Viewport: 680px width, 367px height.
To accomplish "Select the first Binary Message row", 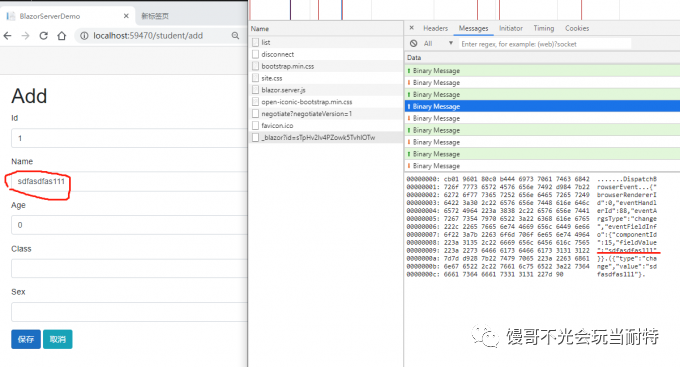I will pyautogui.click(x=542, y=70).
